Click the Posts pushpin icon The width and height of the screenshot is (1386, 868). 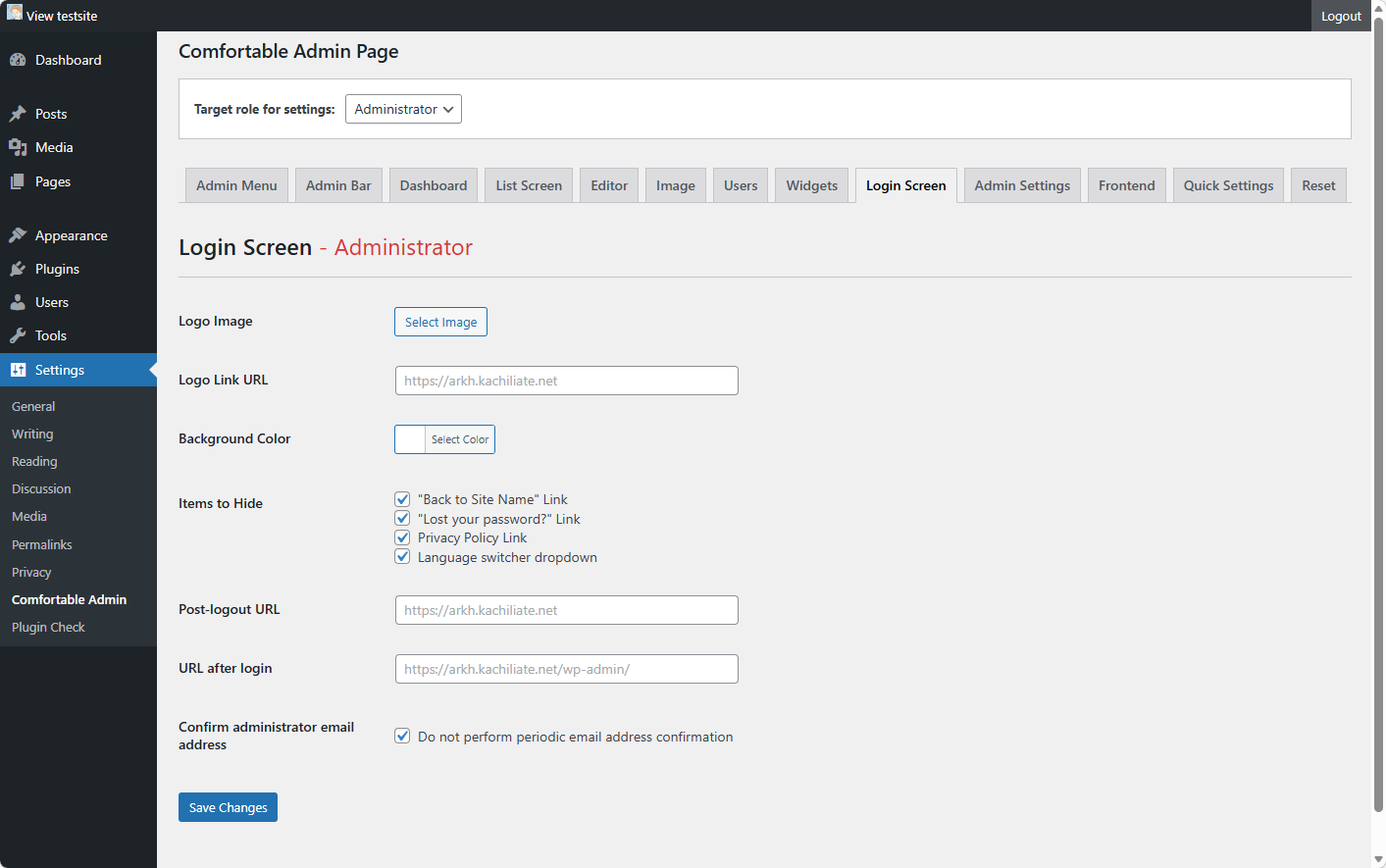[18, 114]
